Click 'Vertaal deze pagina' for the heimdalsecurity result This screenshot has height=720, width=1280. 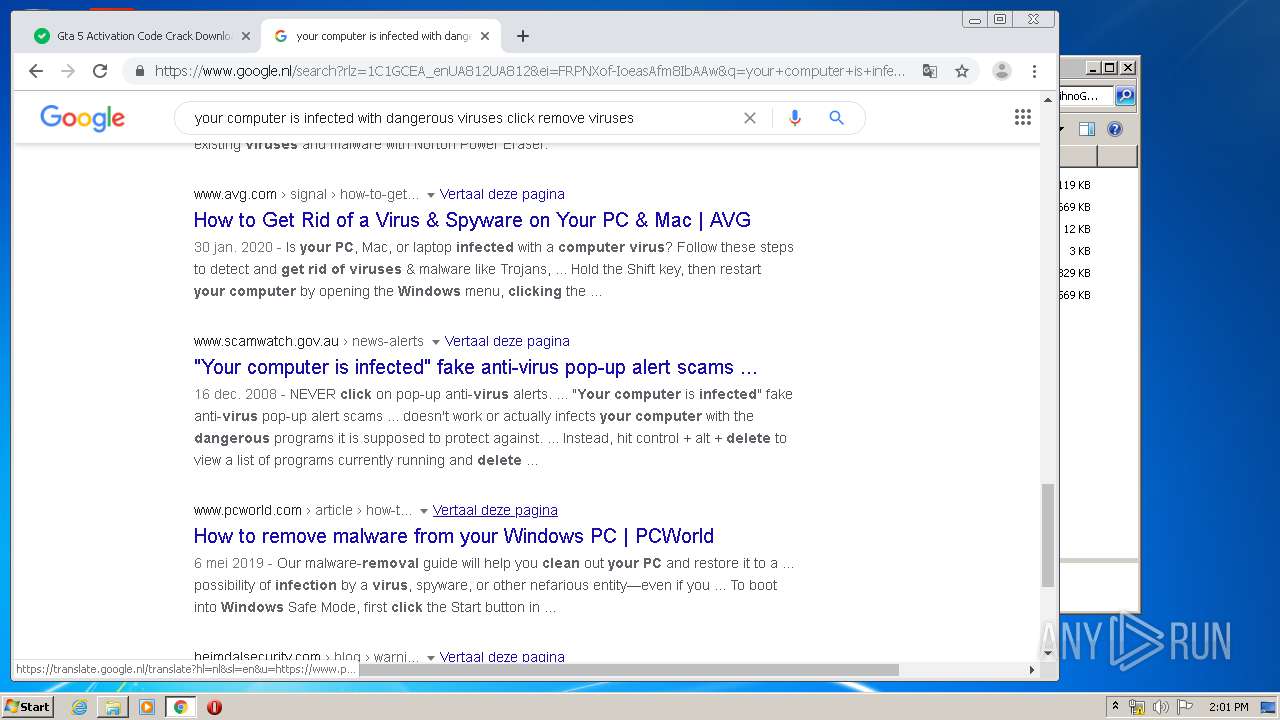502,657
